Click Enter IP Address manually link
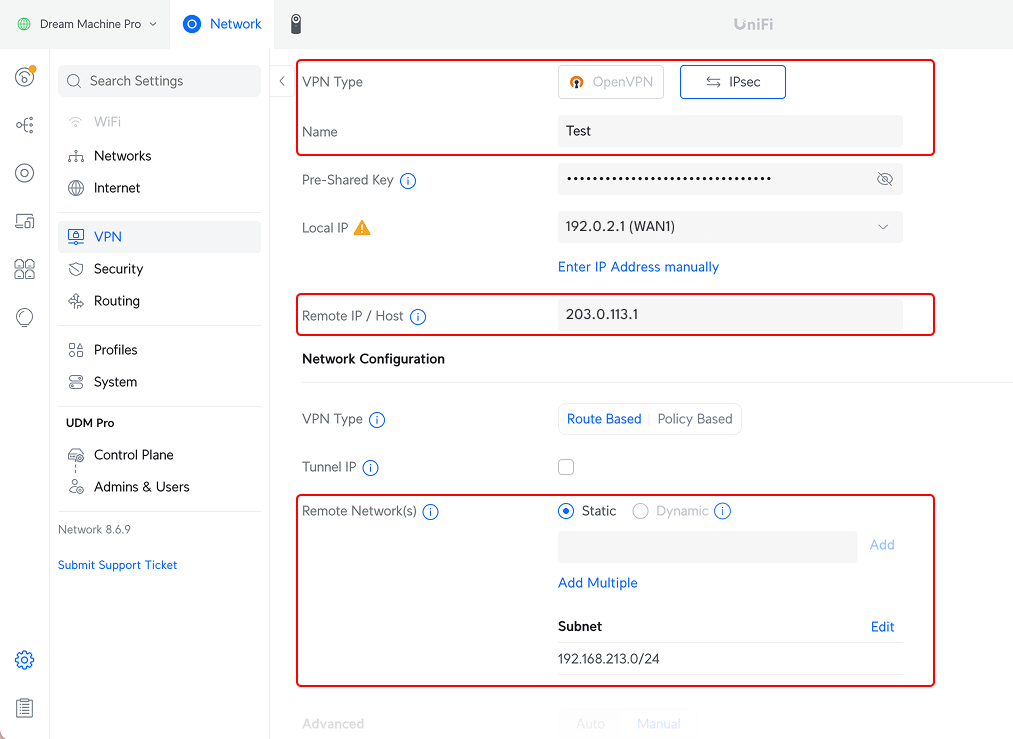Screen dimensions: 1013x739 click(x=638, y=267)
